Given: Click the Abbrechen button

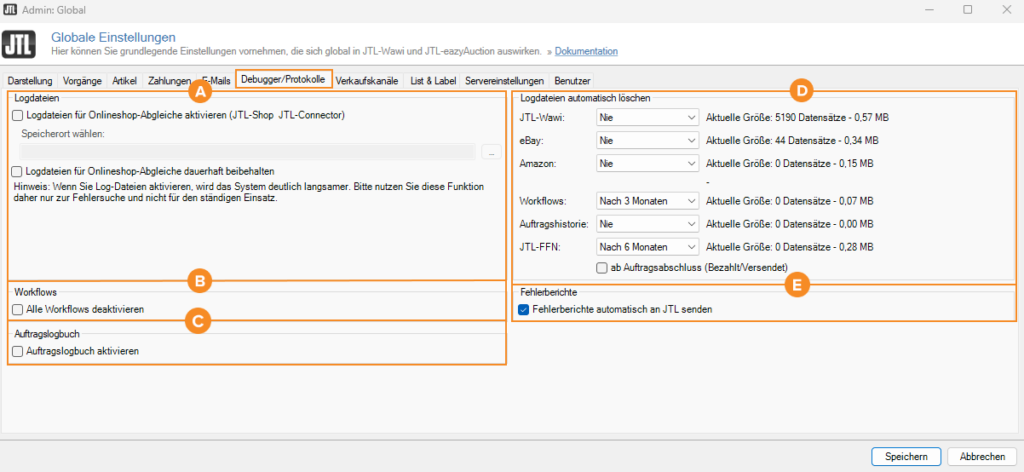Looking at the screenshot, I should coord(982,457).
